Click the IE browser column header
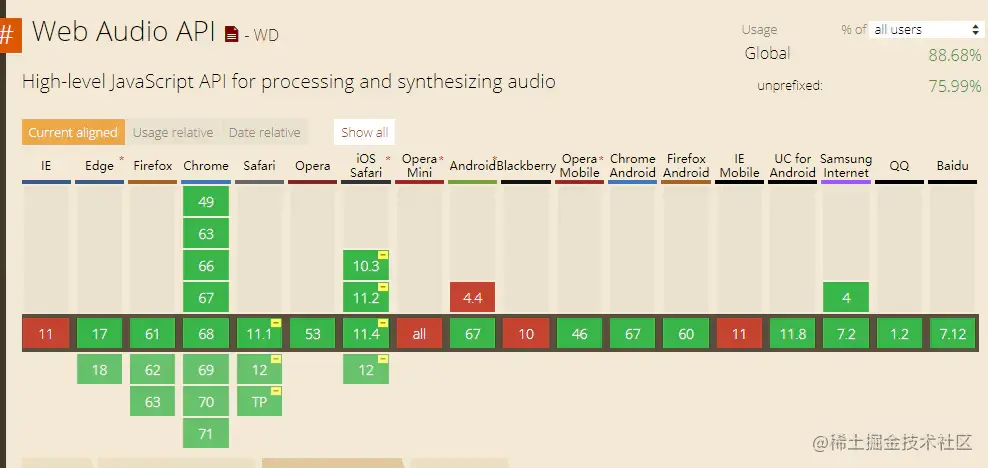The height and width of the screenshot is (468, 988). (46, 166)
